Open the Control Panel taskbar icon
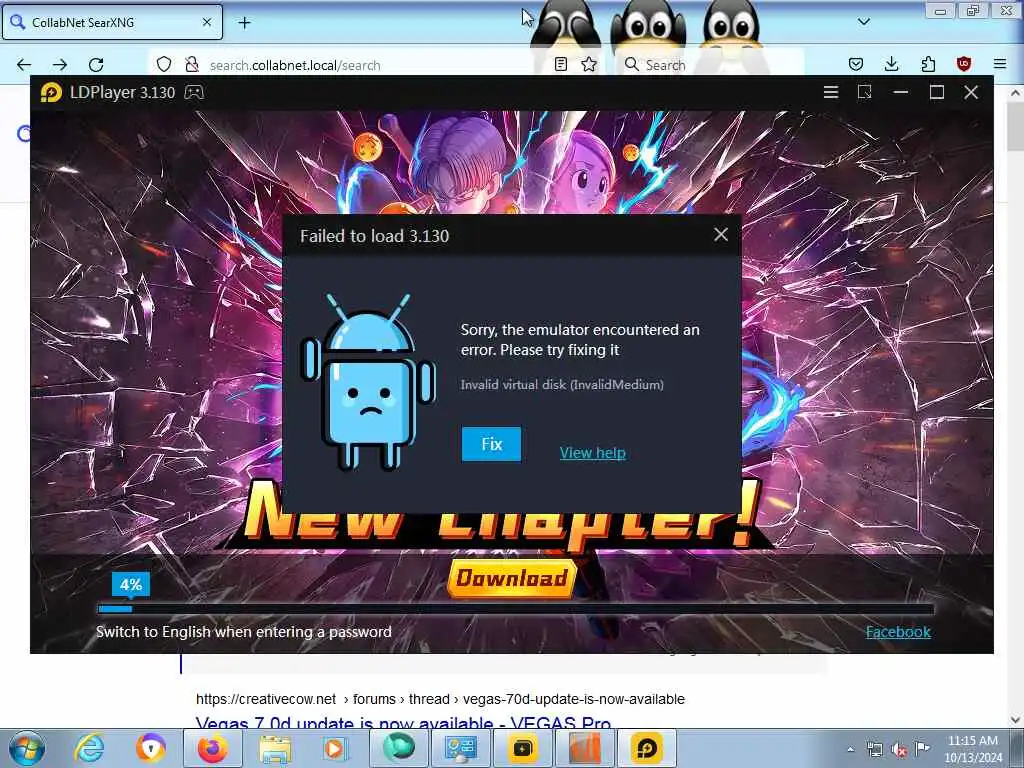Image resolution: width=1024 pixels, height=768 pixels. coord(460,748)
